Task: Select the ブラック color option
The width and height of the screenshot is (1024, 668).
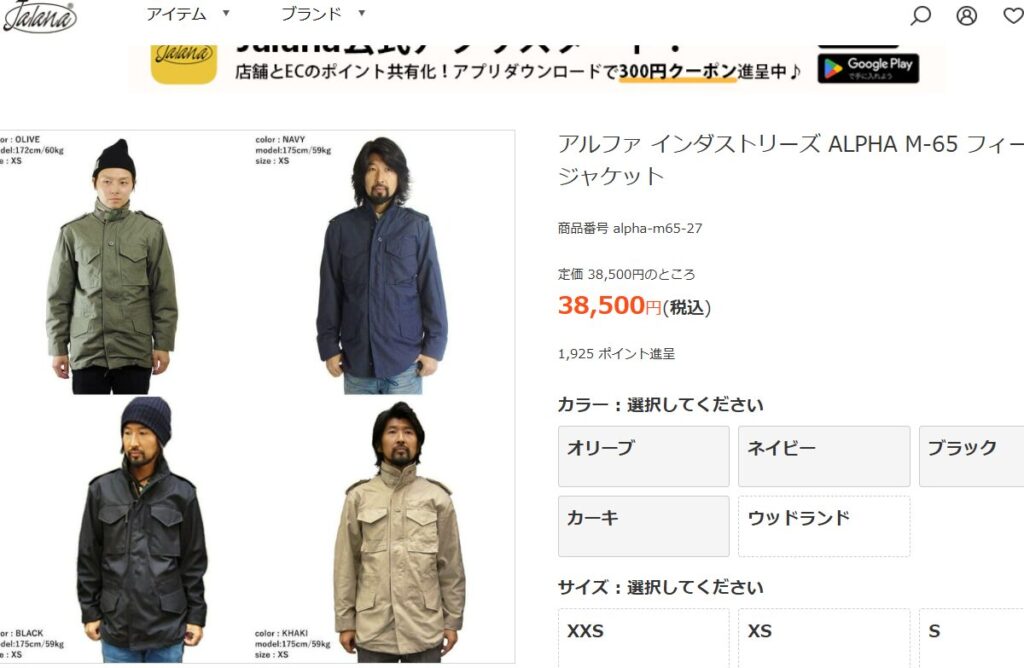Action: [972, 456]
